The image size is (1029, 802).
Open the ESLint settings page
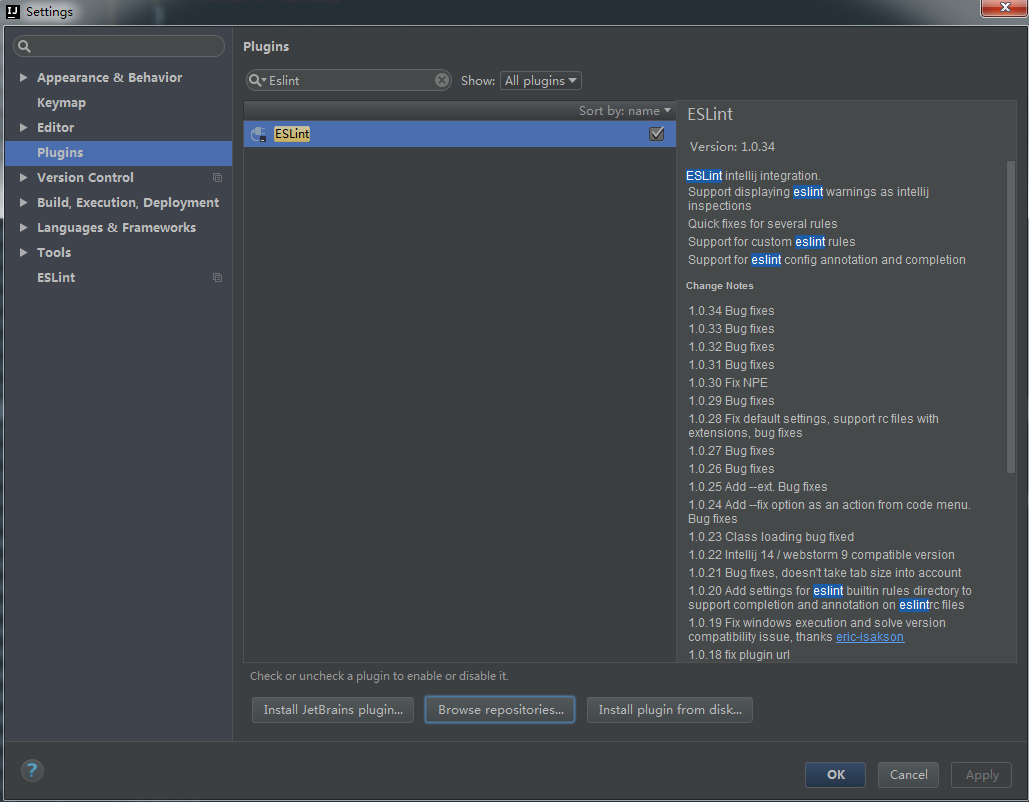56,278
